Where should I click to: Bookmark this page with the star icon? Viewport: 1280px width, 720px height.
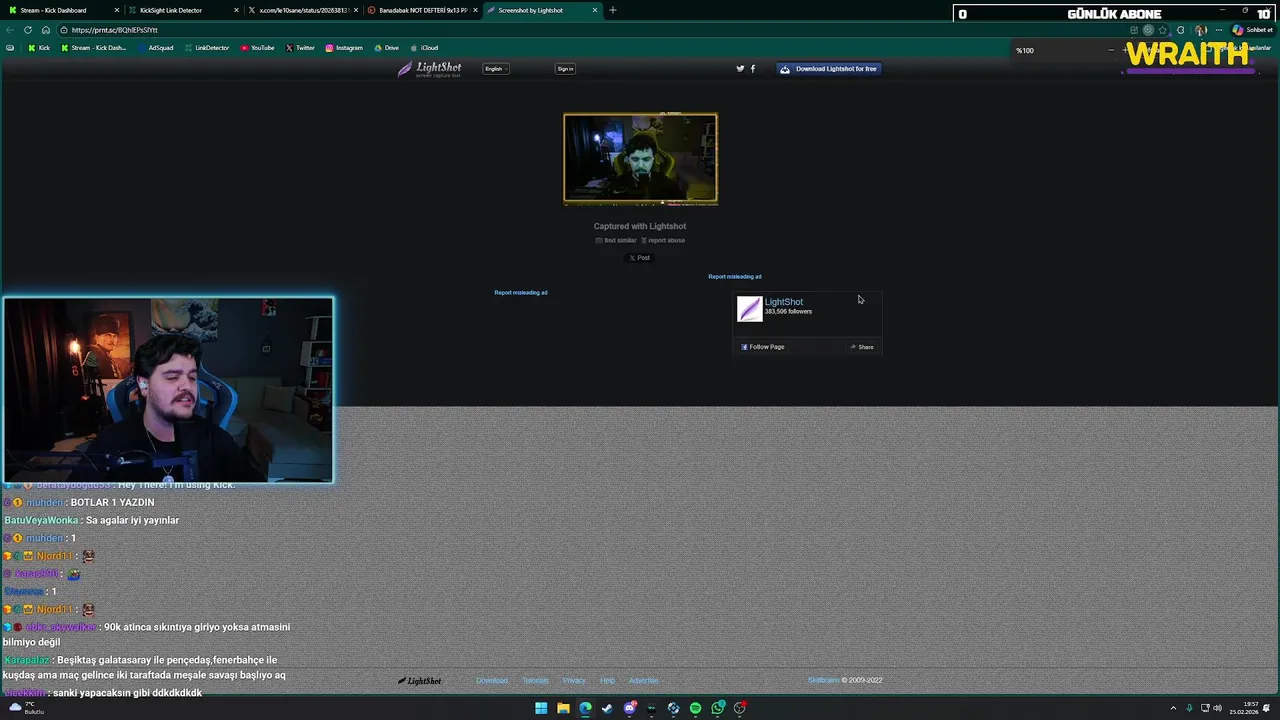1163,30
